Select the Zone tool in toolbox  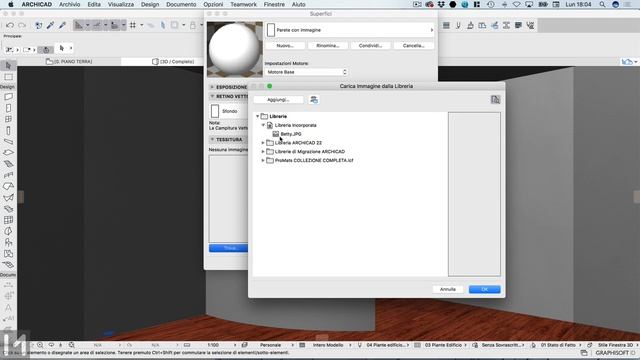[x=8, y=253]
